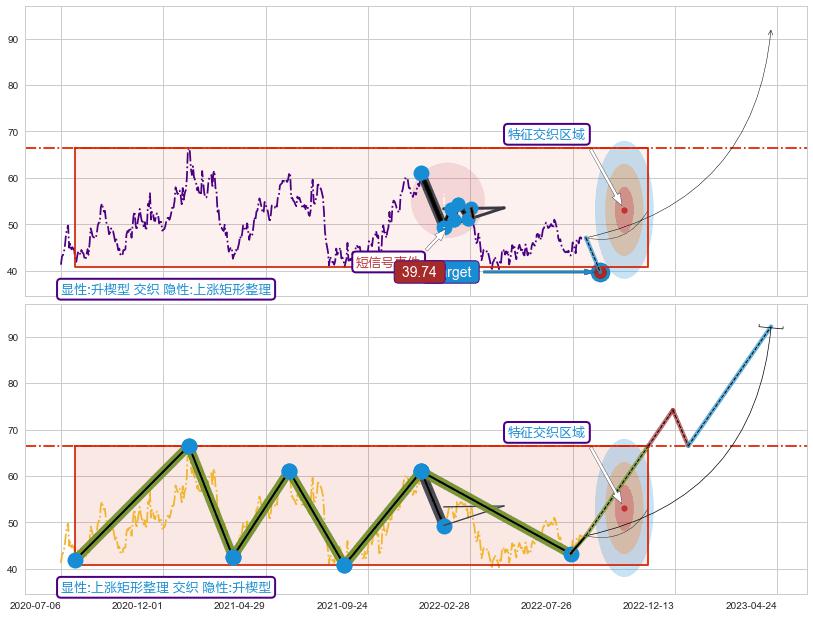This screenshot has width=813, height=617.
Task: Click red center dot of top chart ellipse
Action: pos(624,210)
